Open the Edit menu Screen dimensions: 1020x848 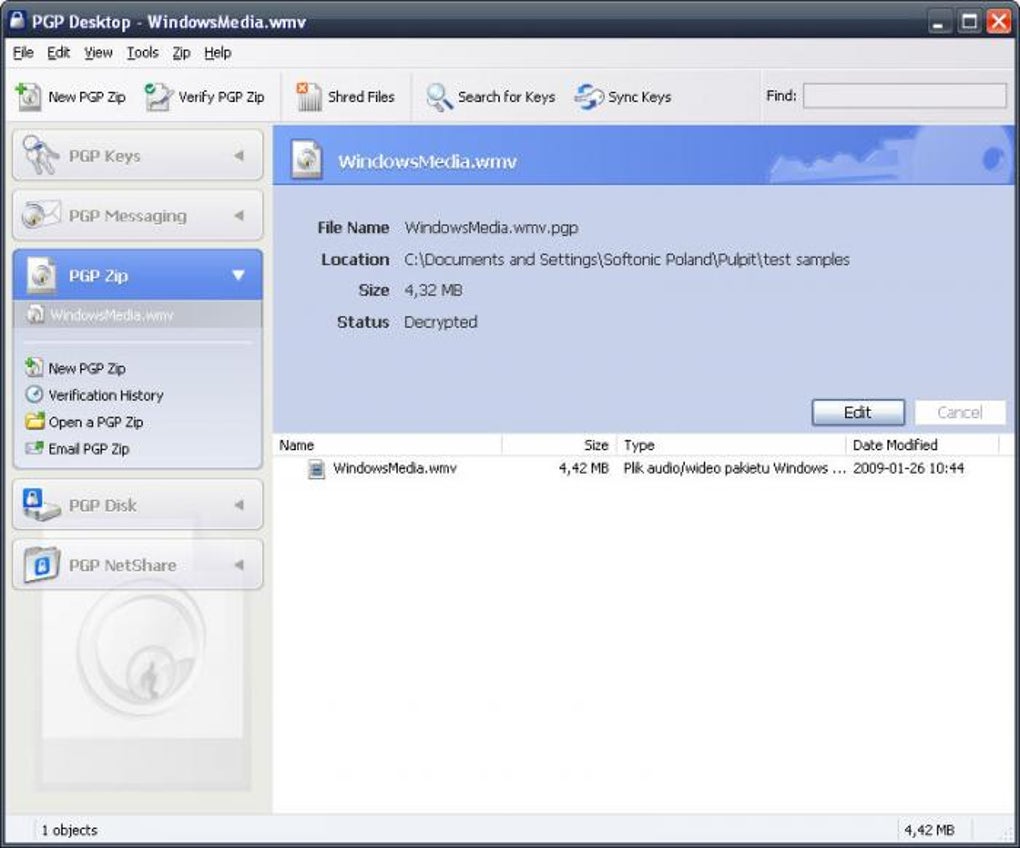pos(58,53)
